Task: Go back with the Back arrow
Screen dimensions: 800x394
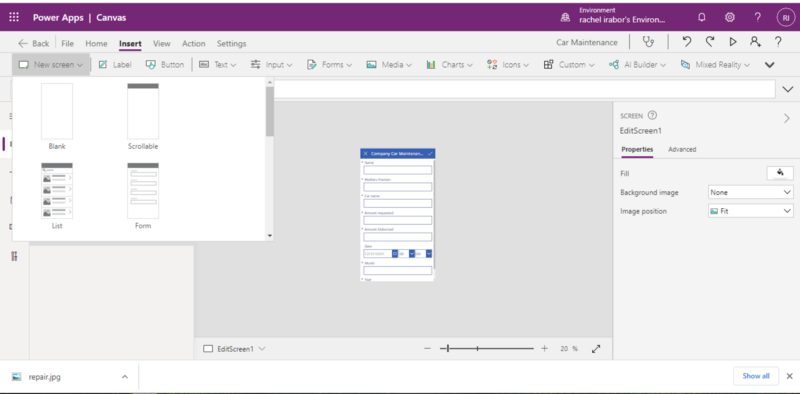Action: click(33, 43)
